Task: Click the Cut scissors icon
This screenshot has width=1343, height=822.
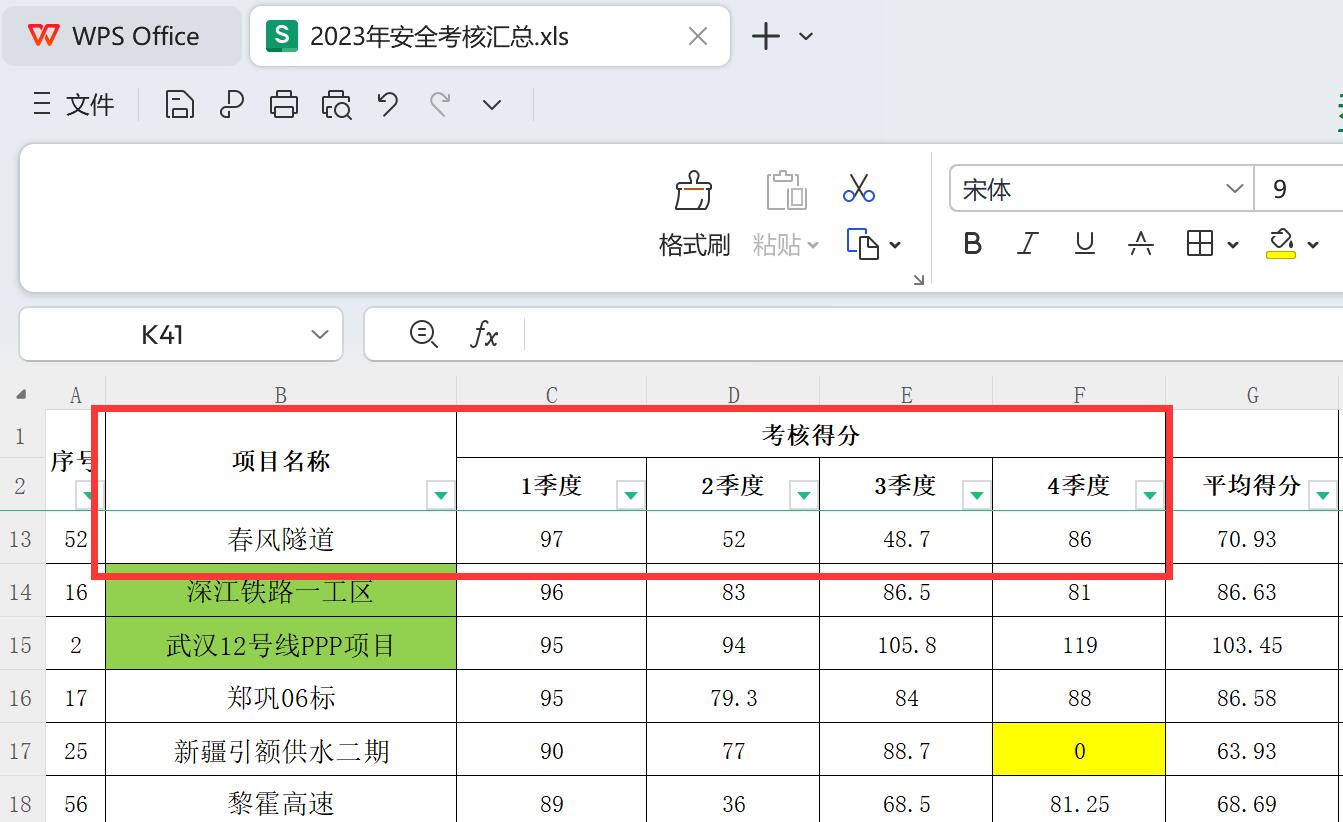Action: click(859, 186)
